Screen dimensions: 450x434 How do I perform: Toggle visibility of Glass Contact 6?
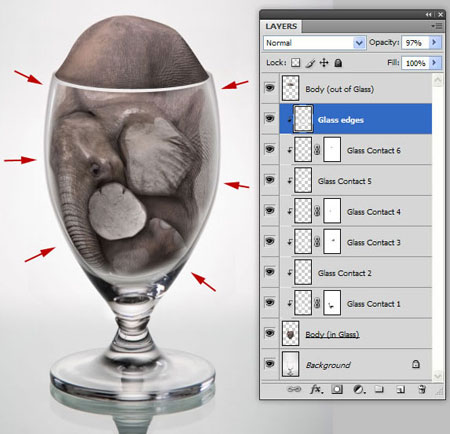pyautogui.click(x=270, y=149)
